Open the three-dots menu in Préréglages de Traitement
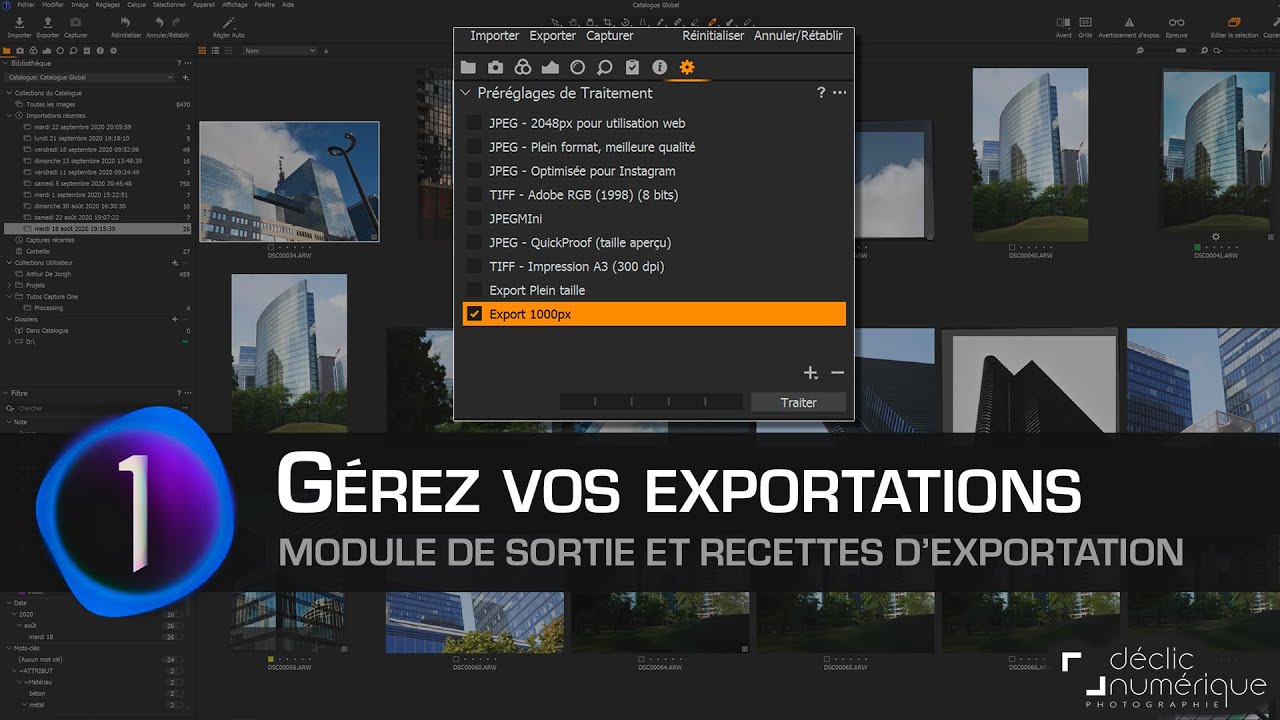The height and width of the screenshot is (720, 1280). coord(839,92)
